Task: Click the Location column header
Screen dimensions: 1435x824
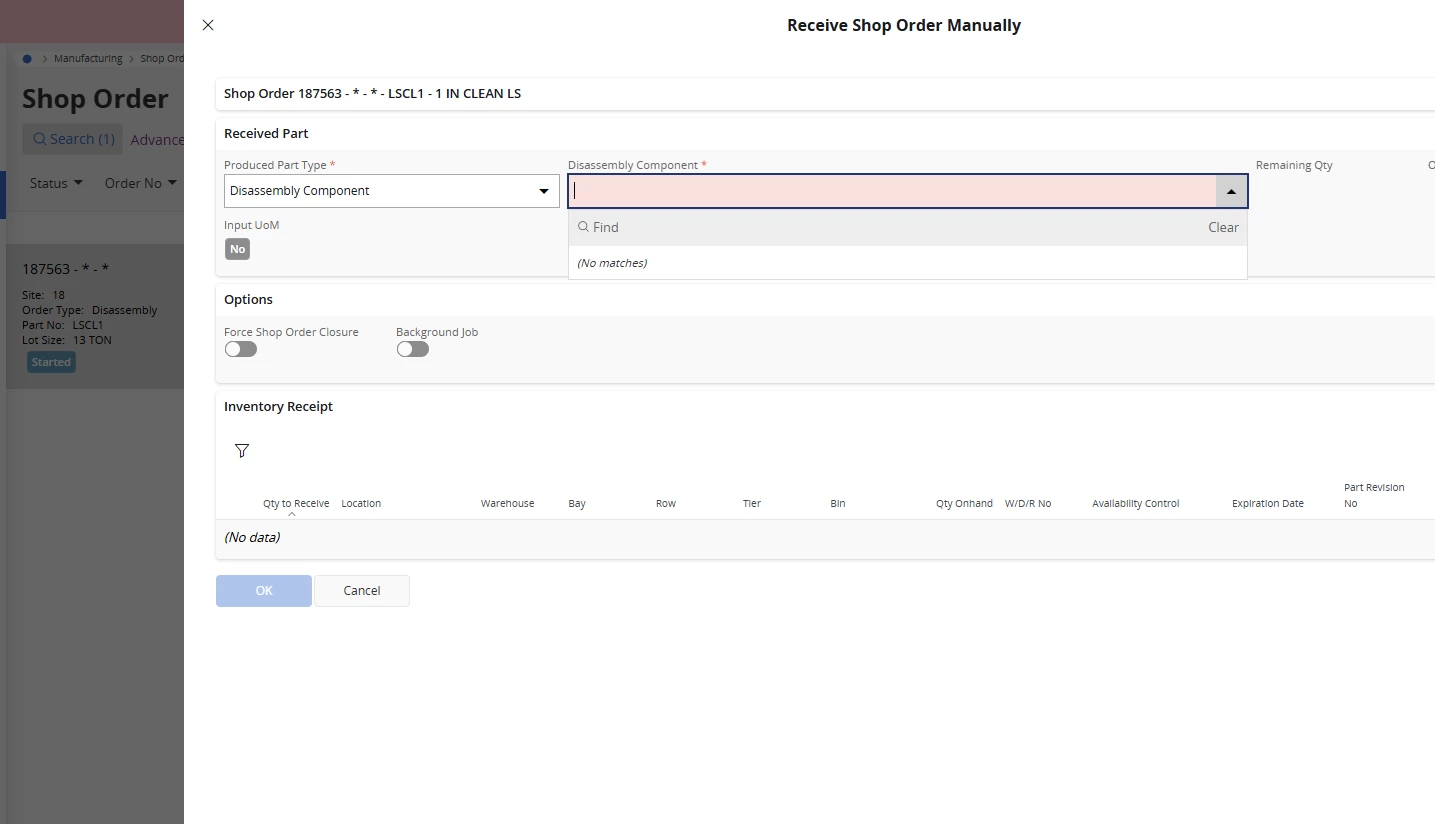Action: tap(361, 504)
